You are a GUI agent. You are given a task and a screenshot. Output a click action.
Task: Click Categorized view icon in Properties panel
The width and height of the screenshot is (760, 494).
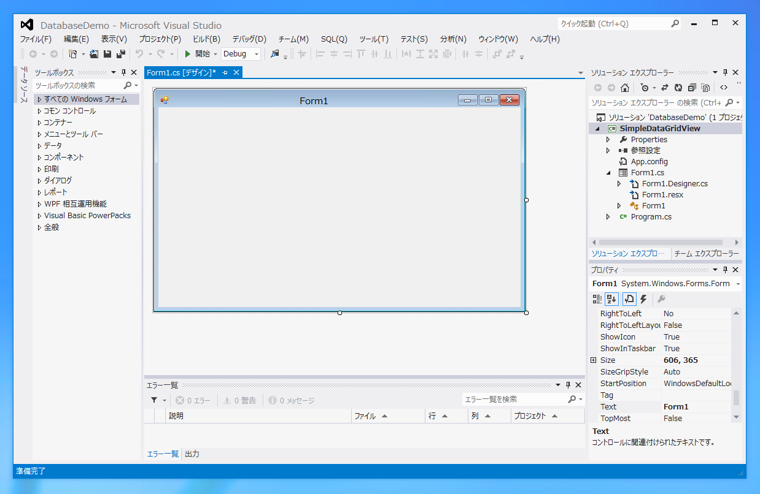click(597, 299)
